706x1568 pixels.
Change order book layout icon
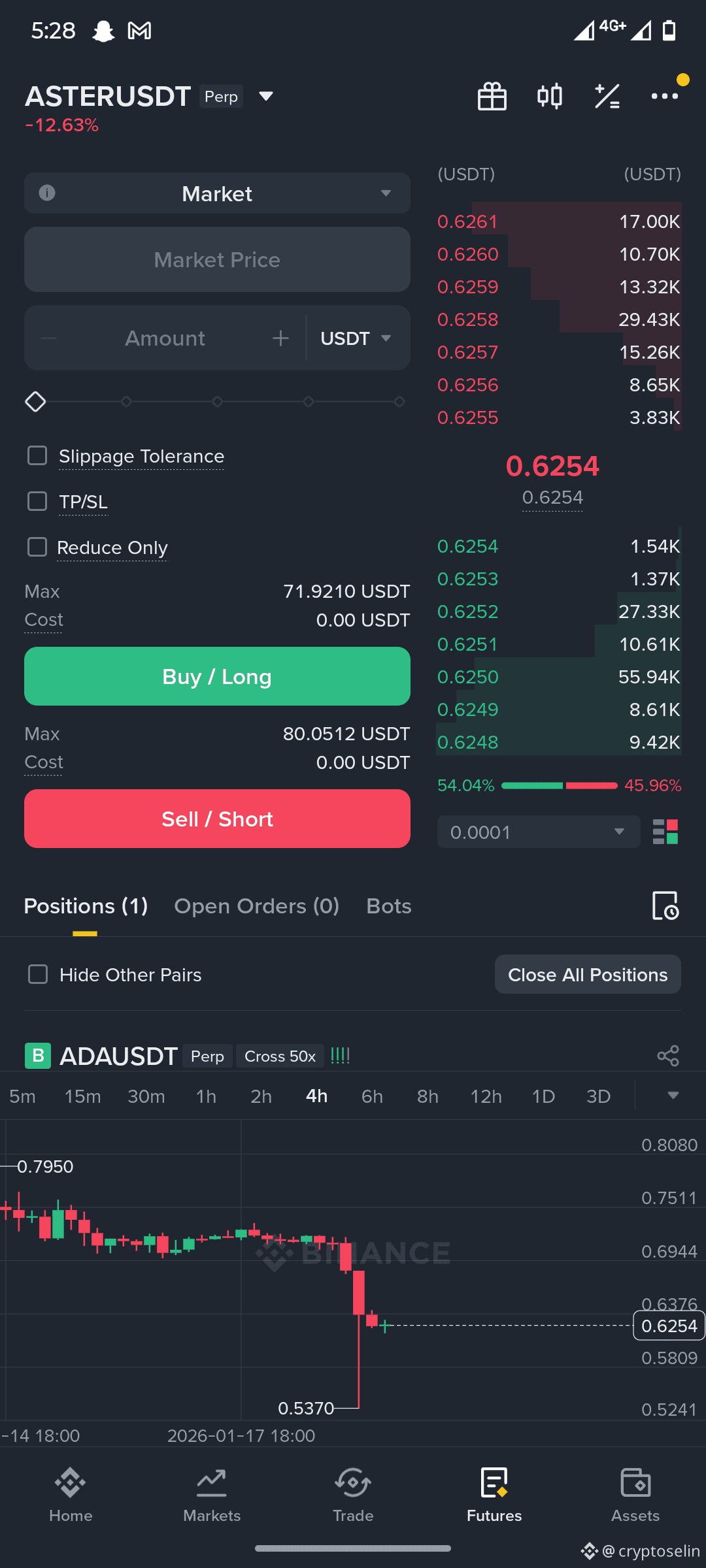[665, 832]
